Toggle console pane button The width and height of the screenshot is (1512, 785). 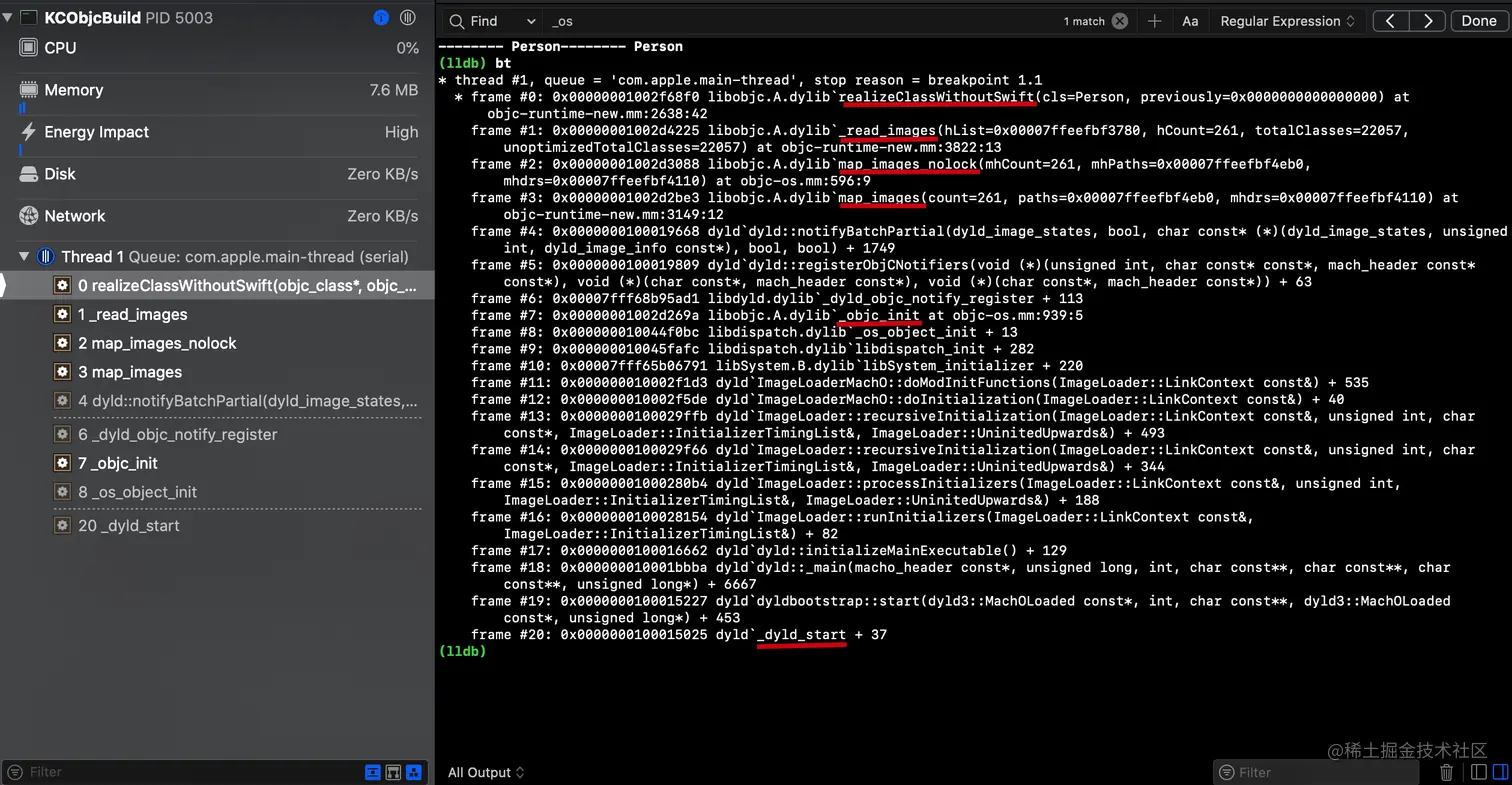tap(1500, 772)
